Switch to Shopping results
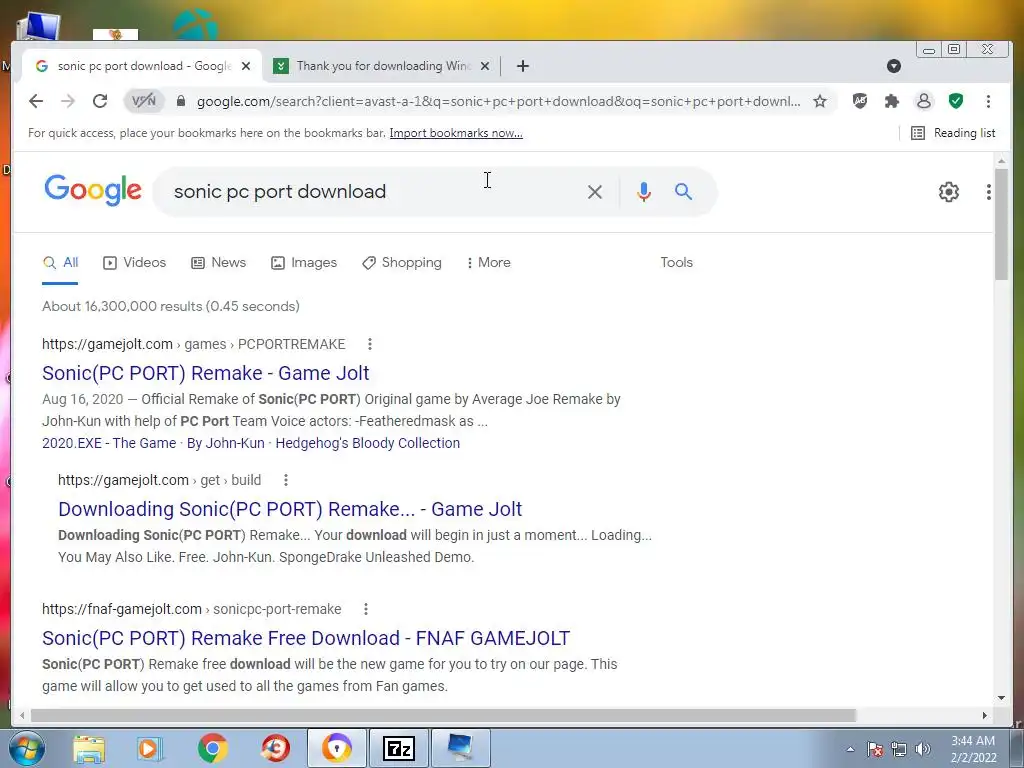 402,263
